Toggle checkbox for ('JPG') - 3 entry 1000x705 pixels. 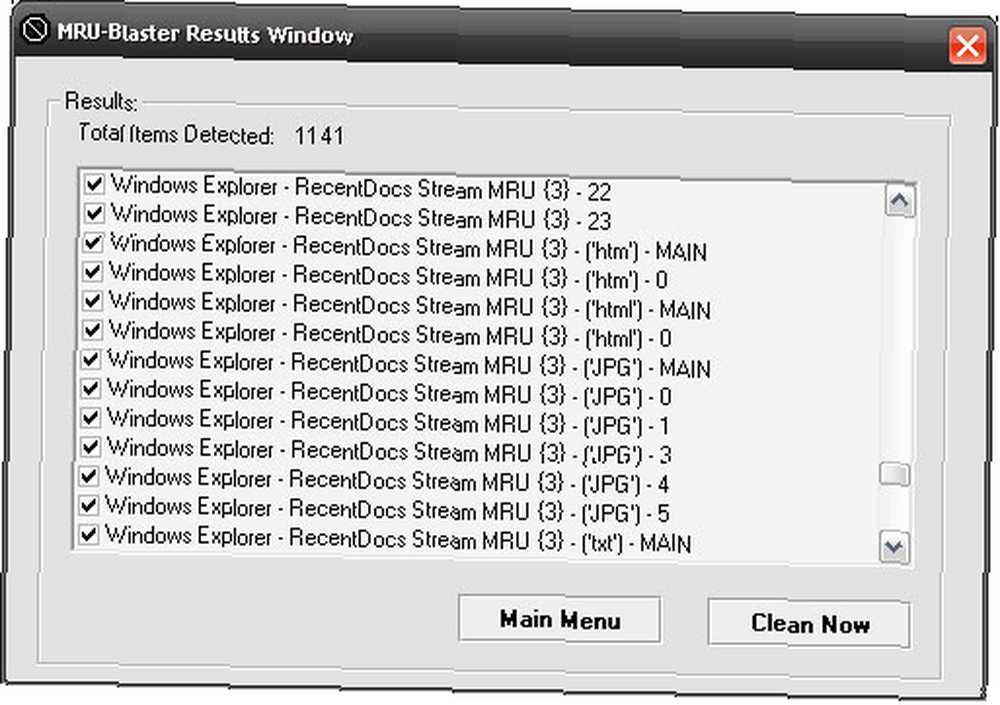pos(91,447)
